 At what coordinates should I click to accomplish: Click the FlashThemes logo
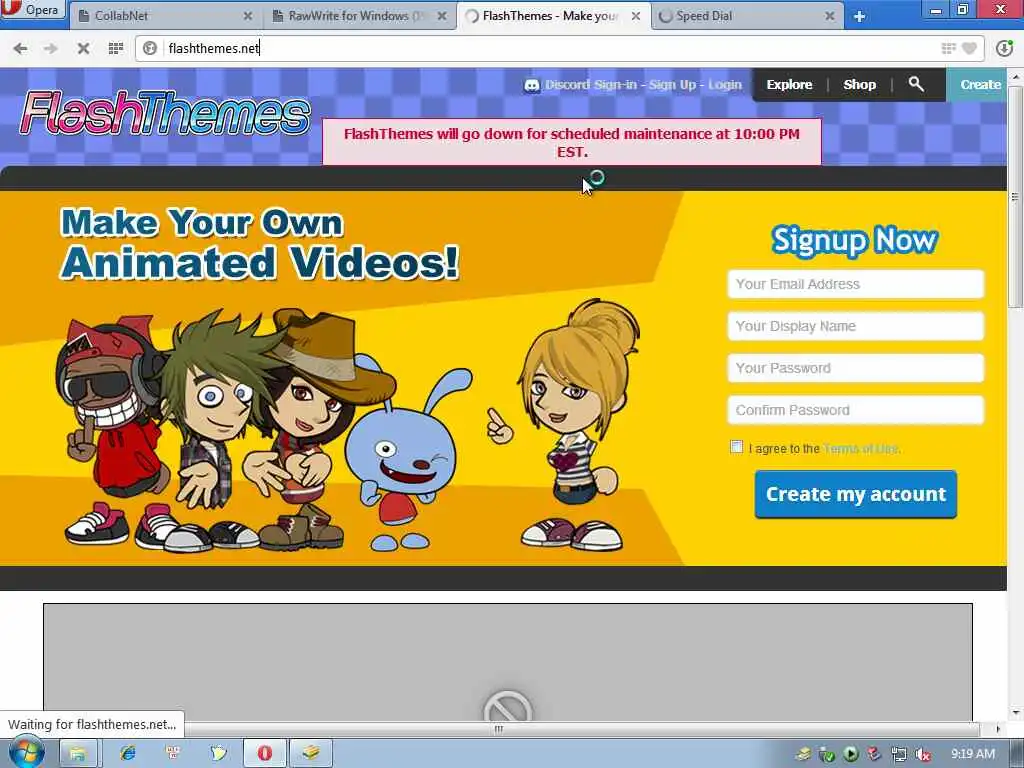pos(165,112)
